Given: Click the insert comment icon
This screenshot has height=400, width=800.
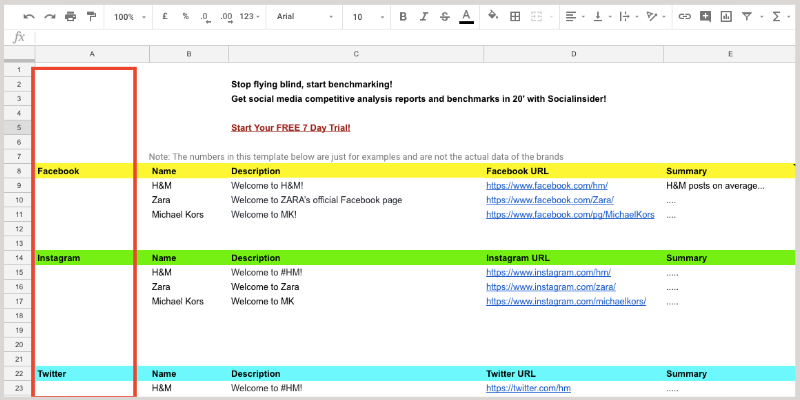Looking at the screenshot, I should click(x=705, y=17).
